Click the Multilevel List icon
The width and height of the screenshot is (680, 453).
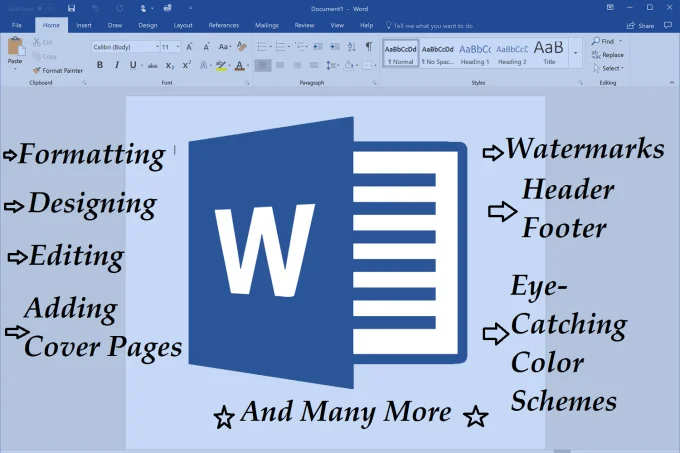[x=300, y=46]
